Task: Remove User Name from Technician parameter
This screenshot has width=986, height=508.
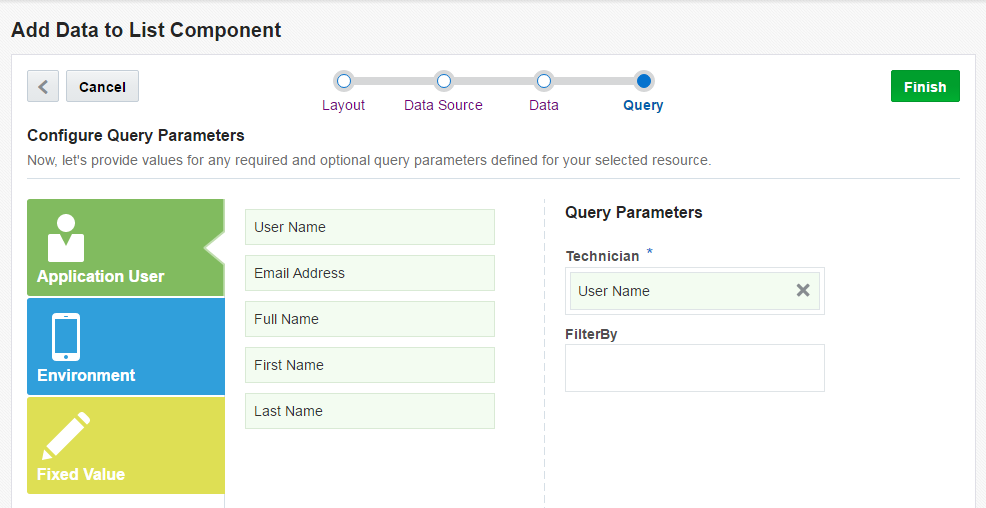Action: coord(803,290)
